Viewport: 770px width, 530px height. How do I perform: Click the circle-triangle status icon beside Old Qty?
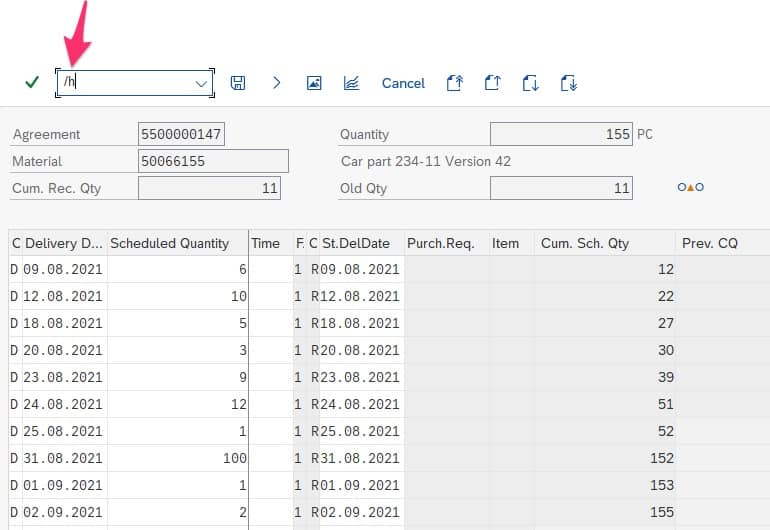690,187
